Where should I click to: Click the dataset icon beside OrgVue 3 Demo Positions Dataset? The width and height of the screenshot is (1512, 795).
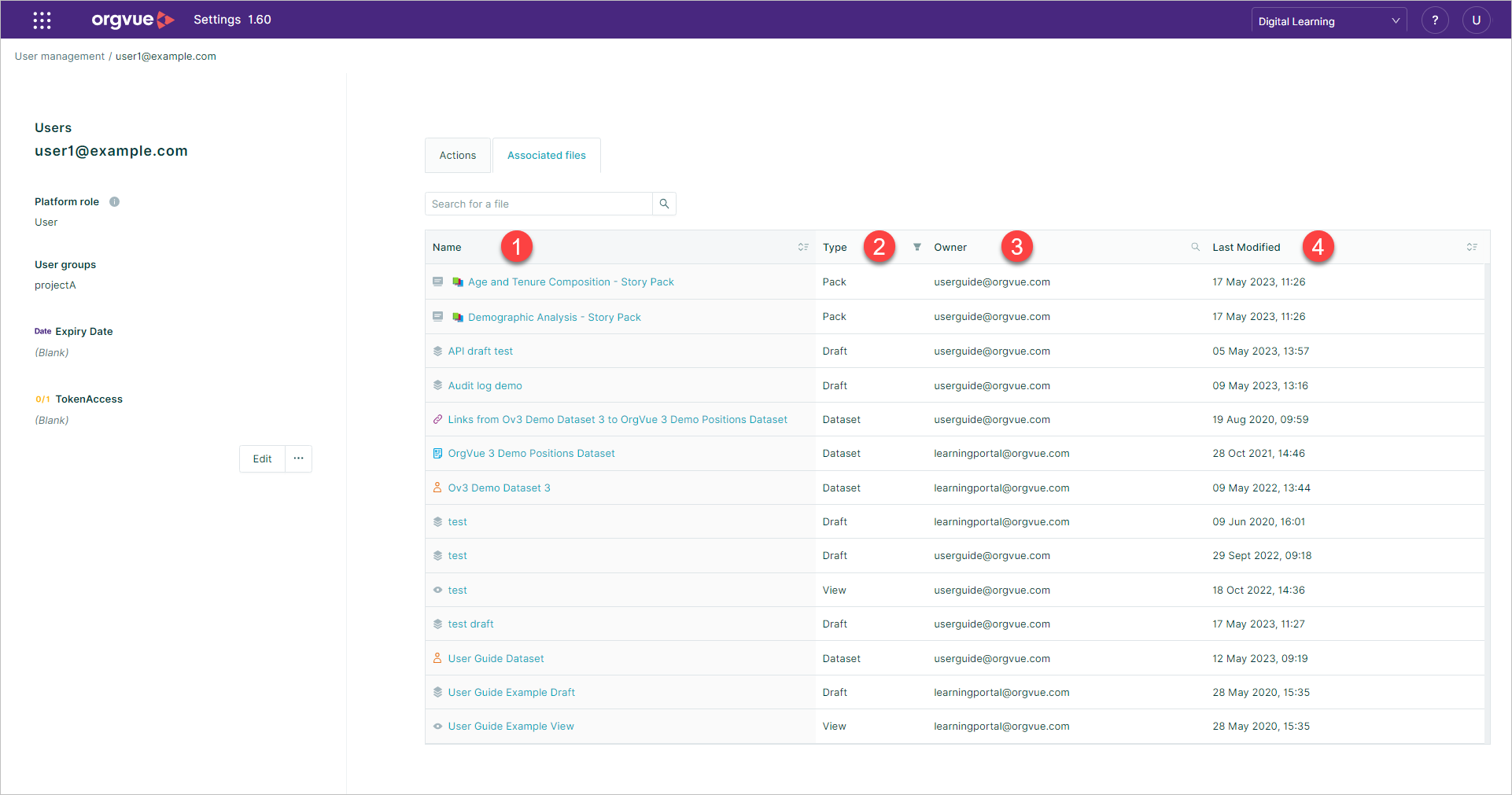[438, 454]
